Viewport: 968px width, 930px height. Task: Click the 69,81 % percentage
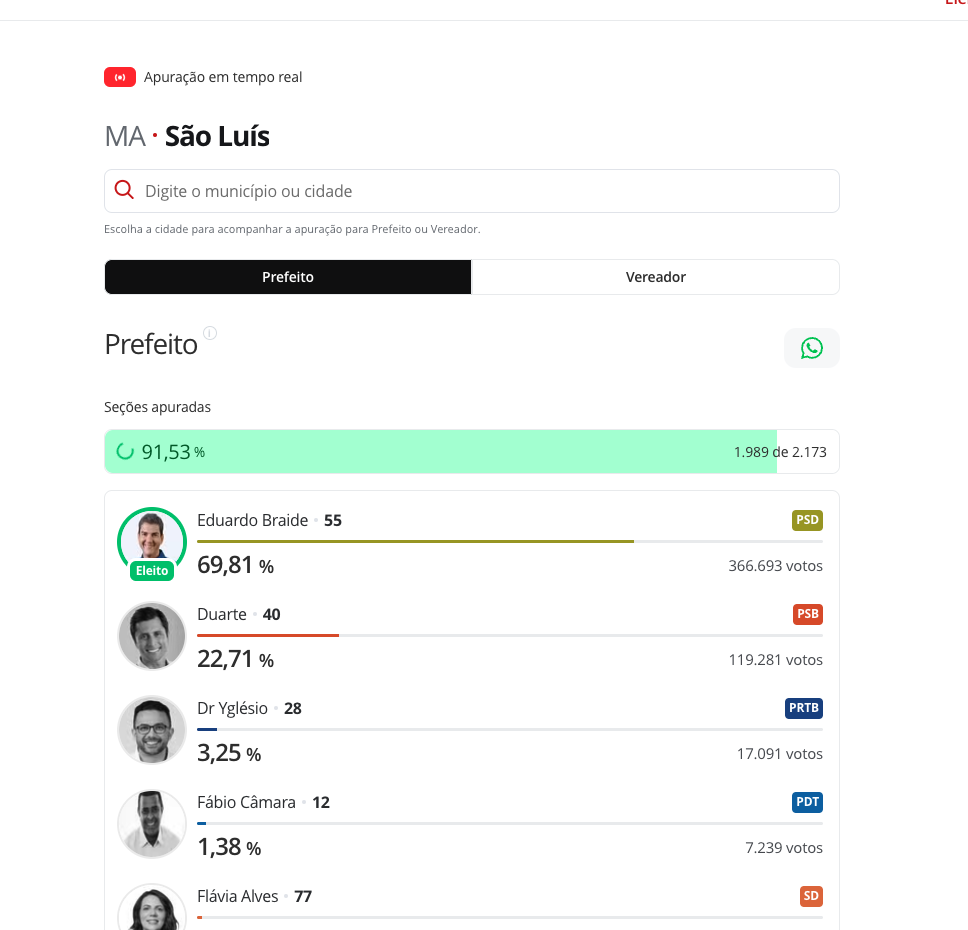click(x=235, y=565)
